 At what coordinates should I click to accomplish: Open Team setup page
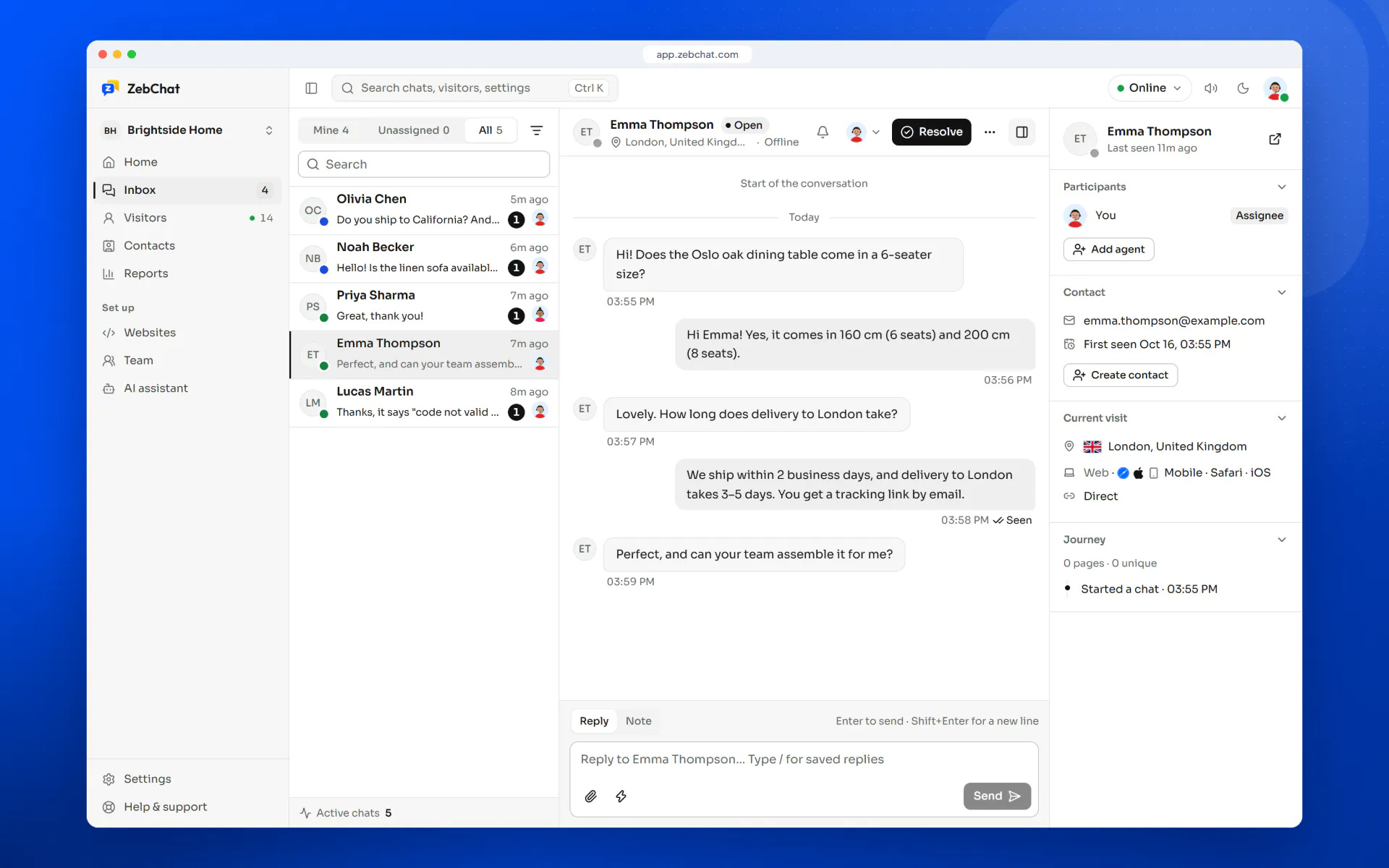click(x=188, y=360)
